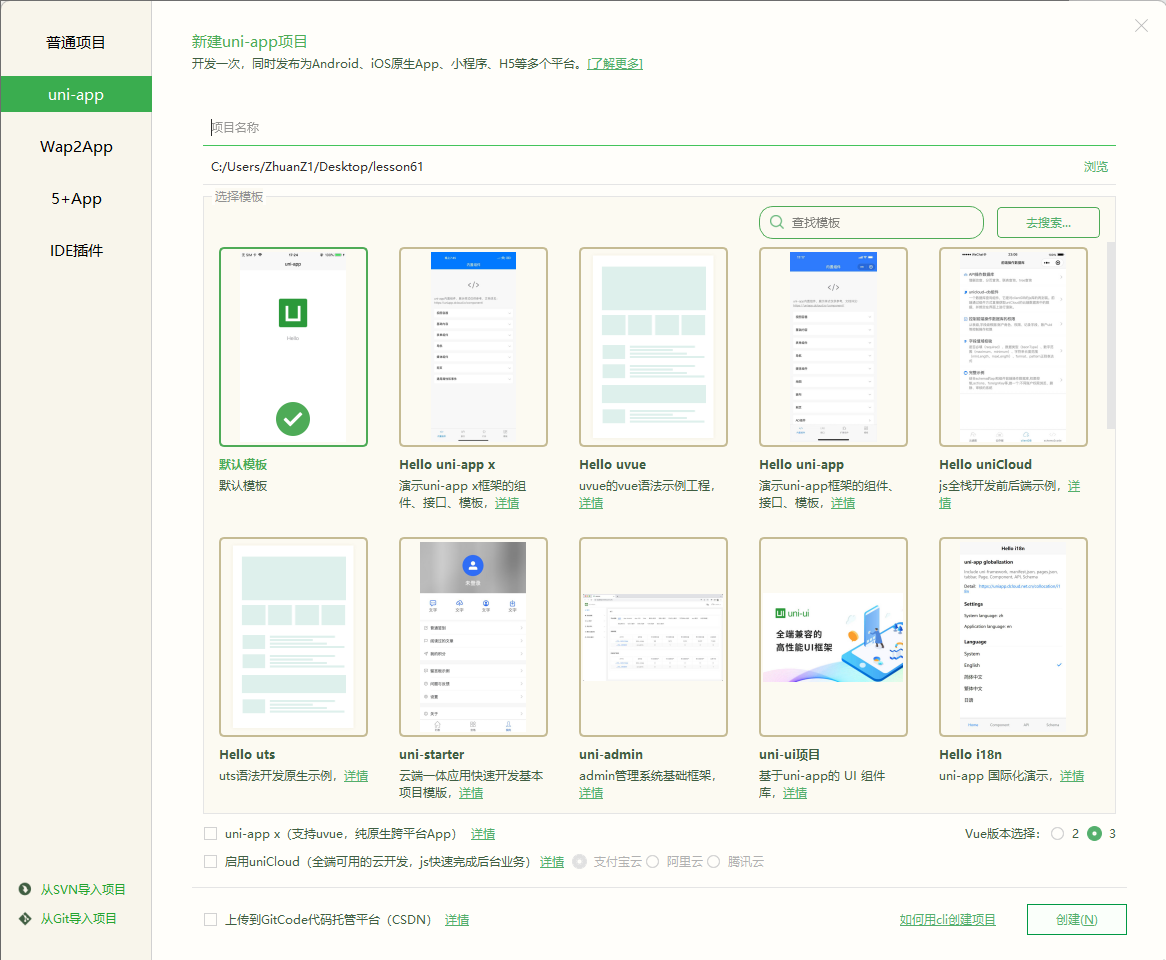Open 详情 link beside uni-app x checkbox
Viewport: 1166px width, 960px height.
483,834
